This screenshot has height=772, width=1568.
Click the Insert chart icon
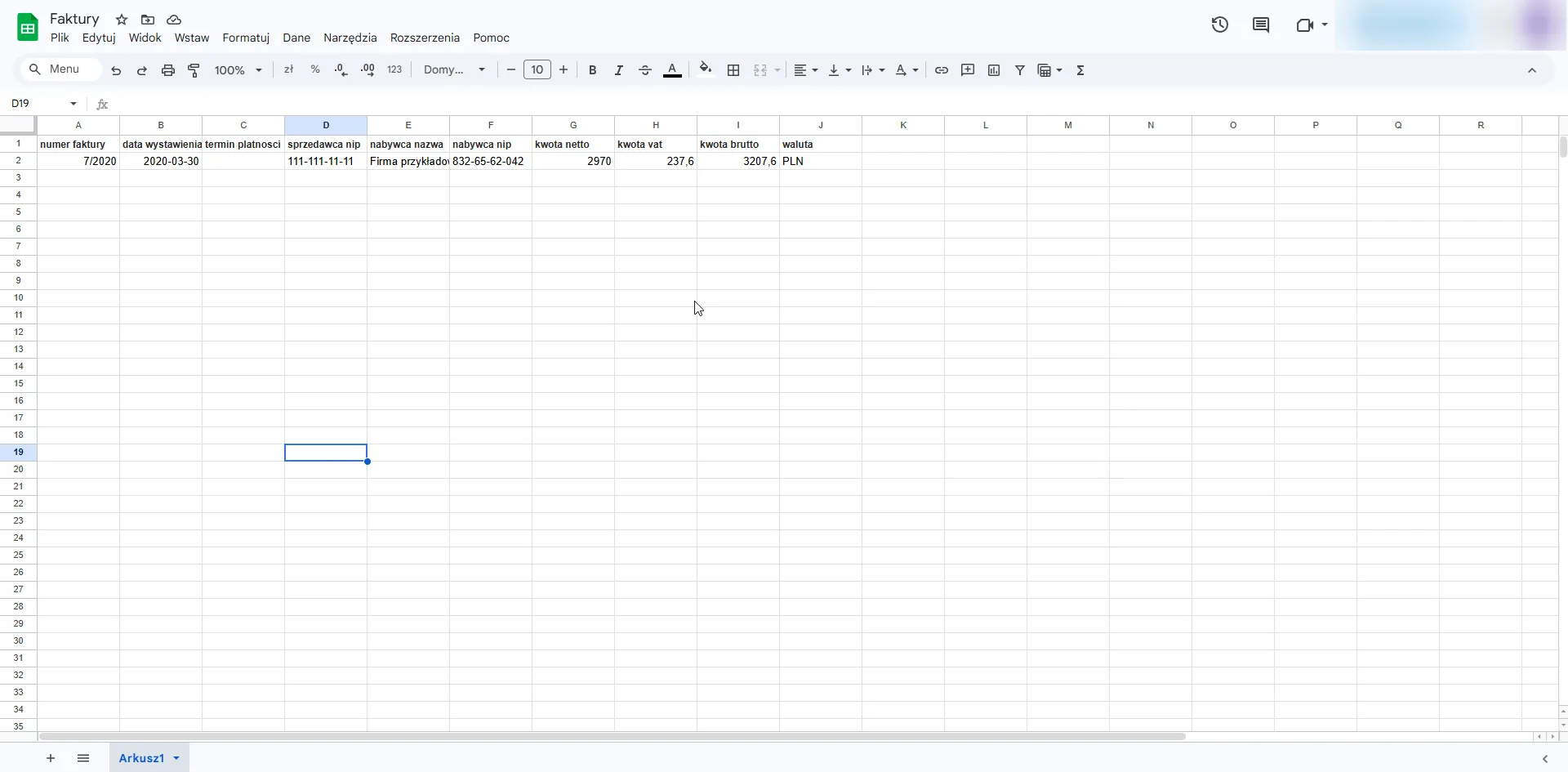[994, 70]
